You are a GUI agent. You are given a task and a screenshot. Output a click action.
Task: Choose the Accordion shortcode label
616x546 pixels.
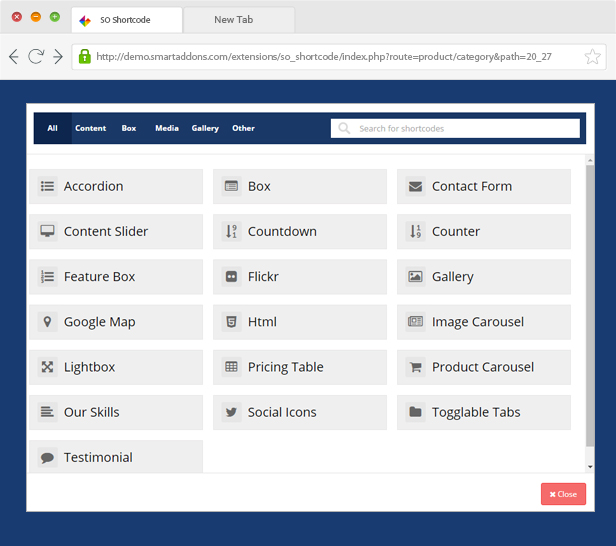[x=94, y=186]
